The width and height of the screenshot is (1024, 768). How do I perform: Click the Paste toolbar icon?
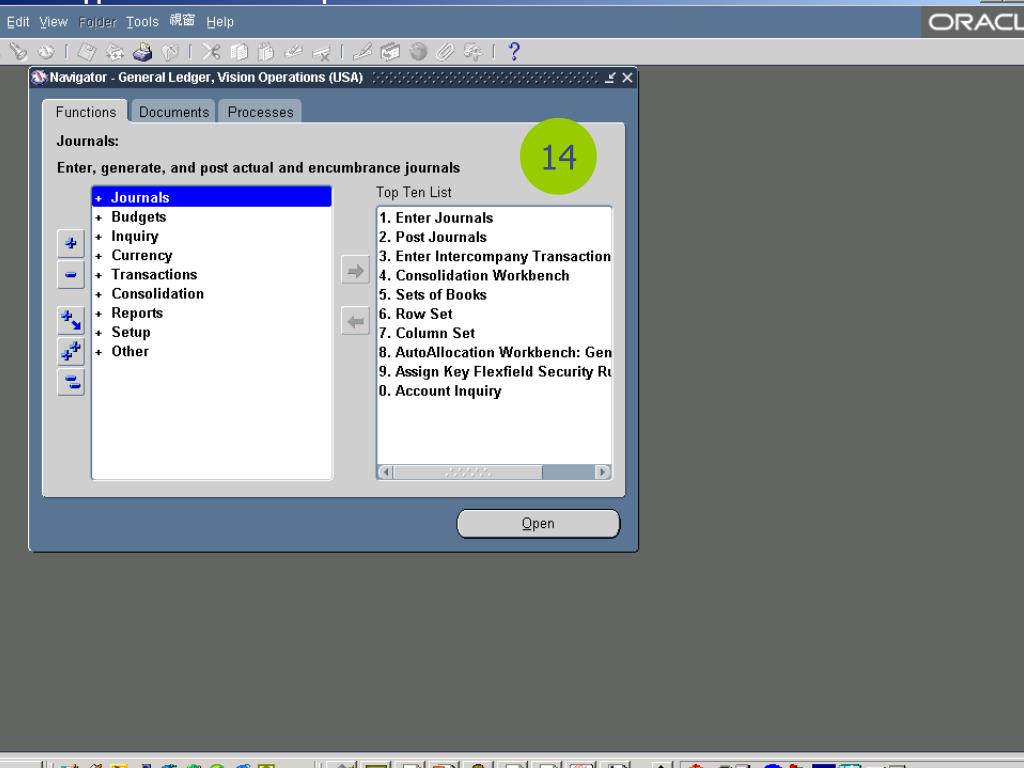[266, 51]
